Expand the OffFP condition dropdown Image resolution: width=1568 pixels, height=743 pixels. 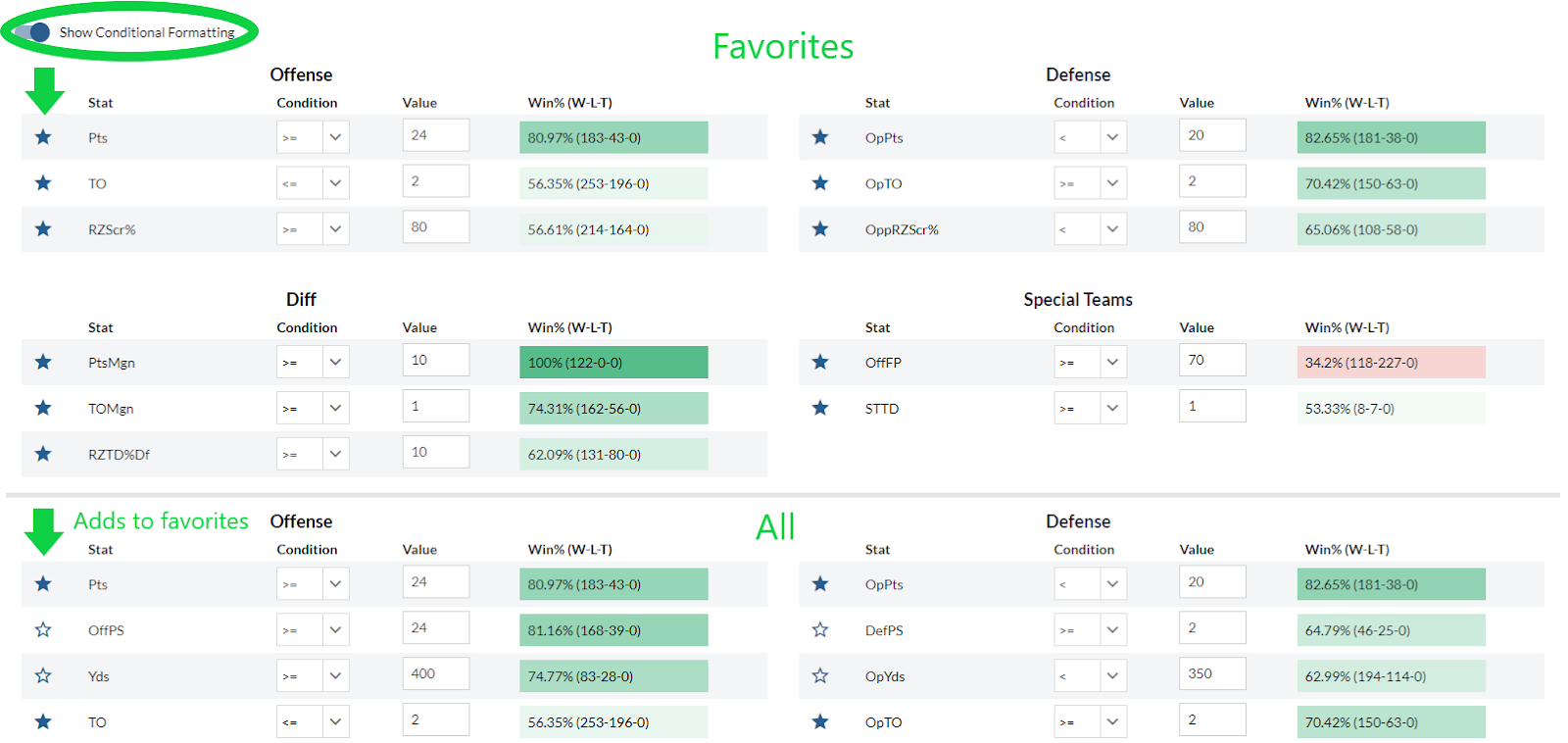[x=1090, y=362]
